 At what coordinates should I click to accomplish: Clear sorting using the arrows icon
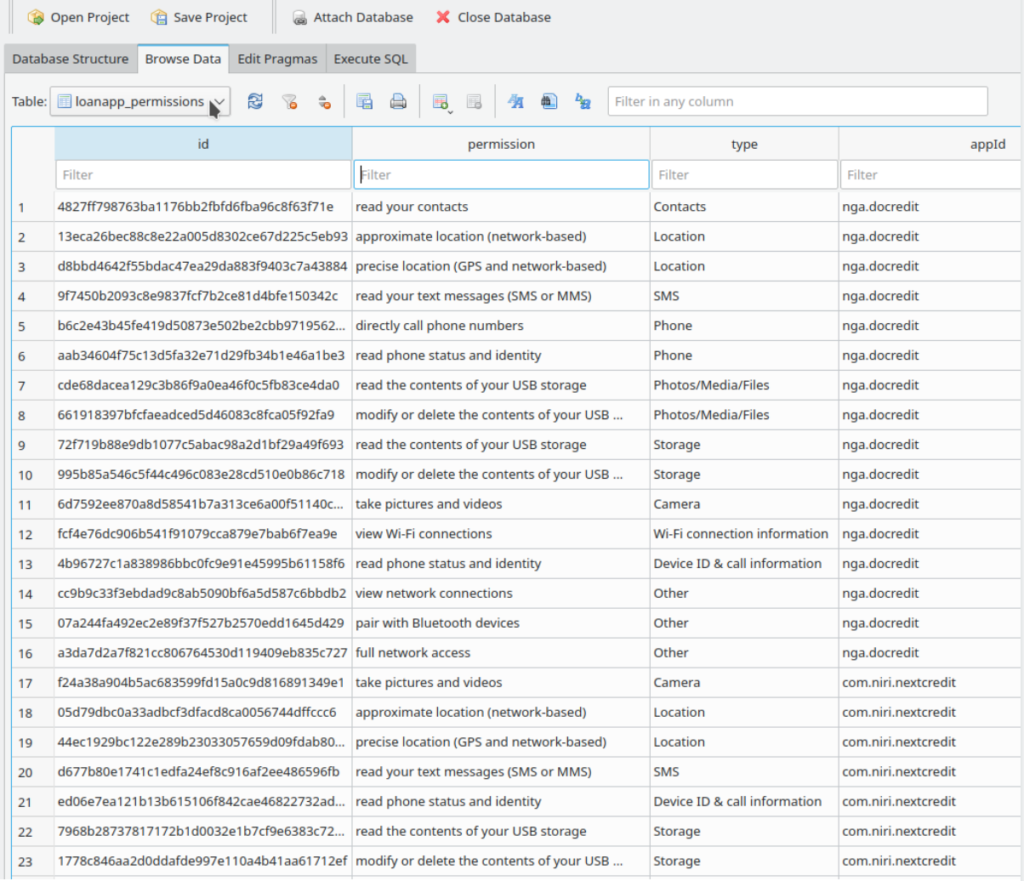pos(324,101)
